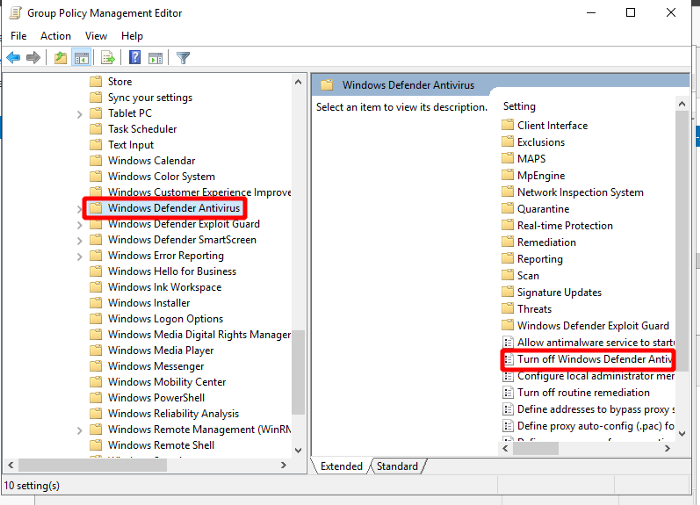Viewport: 700px width, 505px height.
Task: Expand the Windows Defender SmartScreen tree node
Action: pos(79,241)
